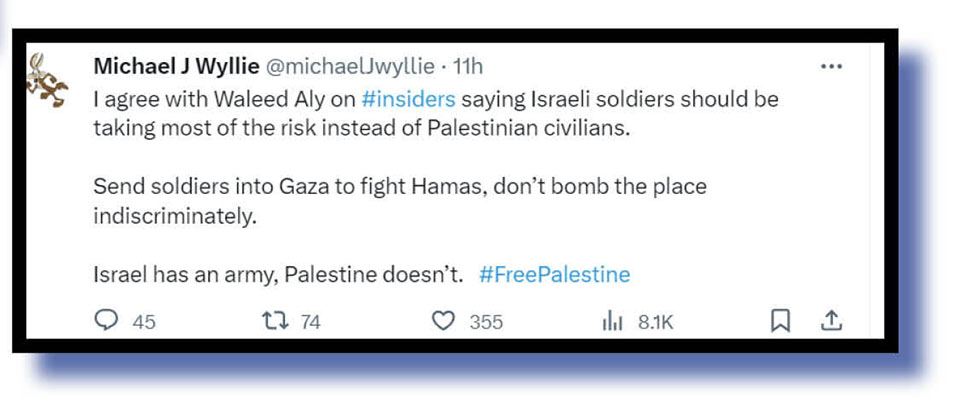Click the 8.1K views count

655,322
